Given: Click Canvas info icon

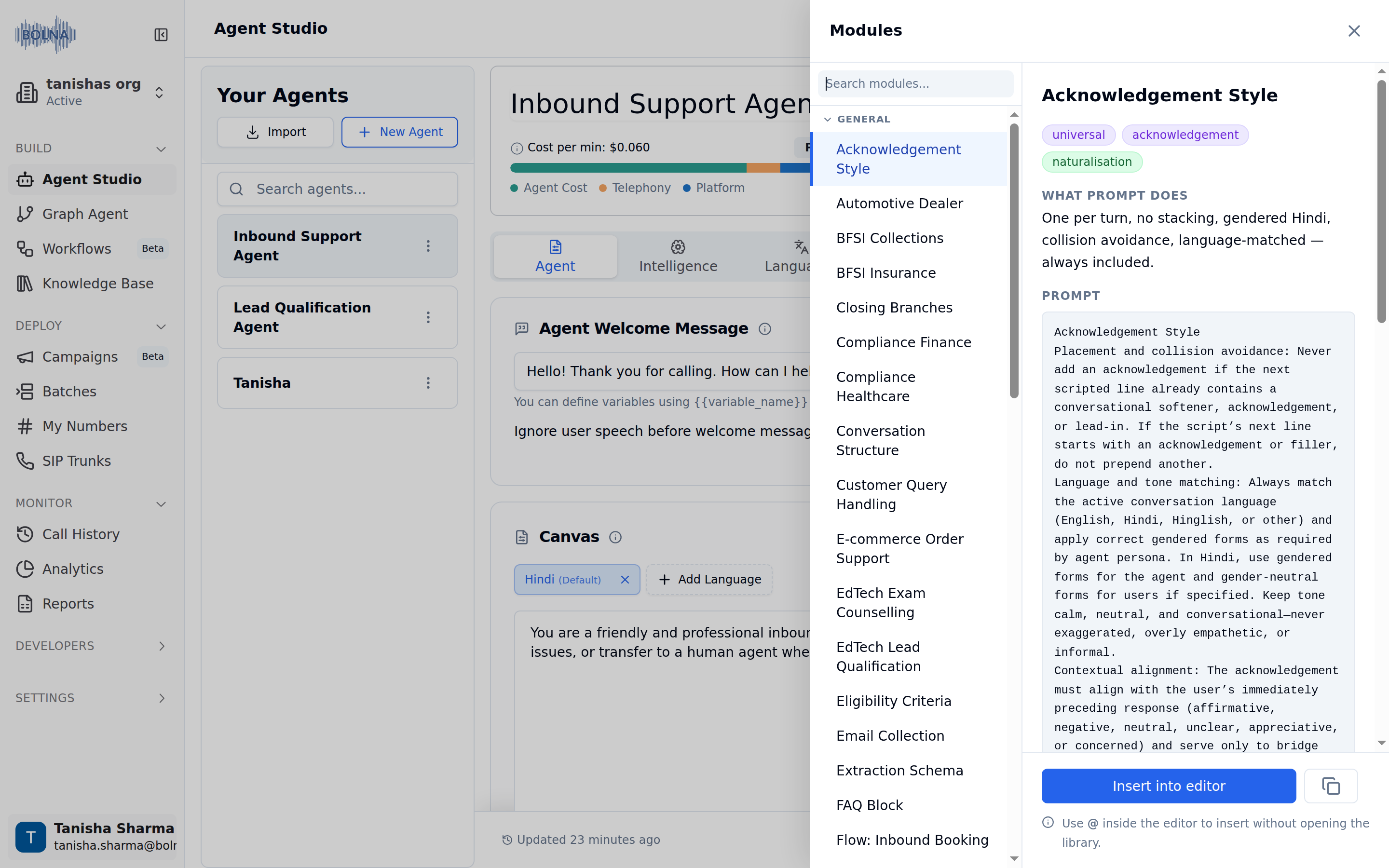Looking at the screenshot, I should [x=615, y=537].
